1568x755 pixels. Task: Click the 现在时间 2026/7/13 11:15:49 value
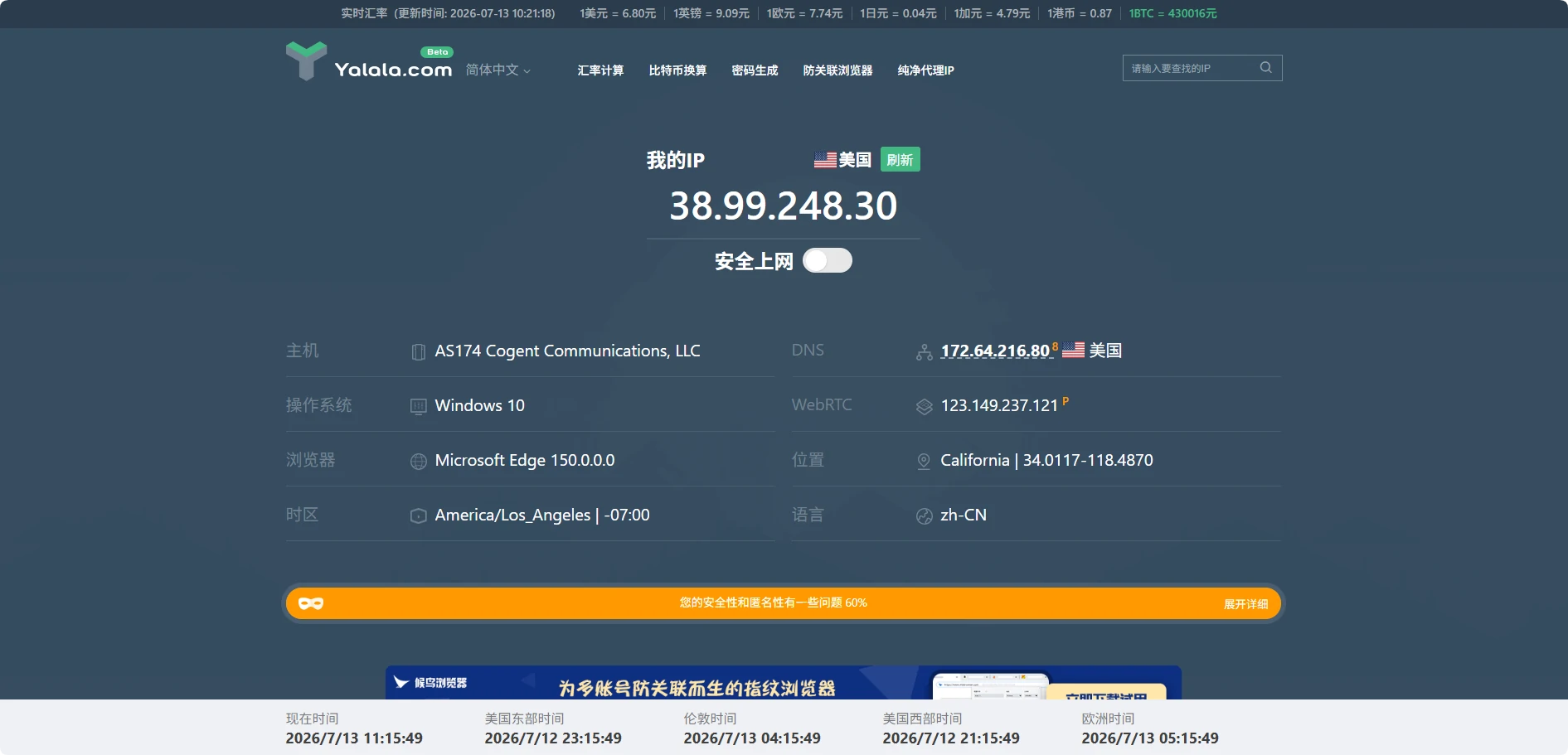coord(354,738)
